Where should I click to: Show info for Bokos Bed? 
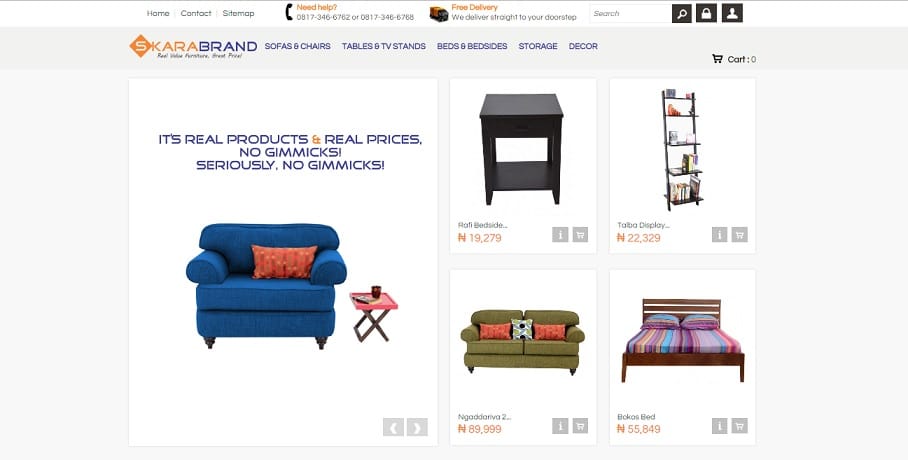tap(719, 426)
